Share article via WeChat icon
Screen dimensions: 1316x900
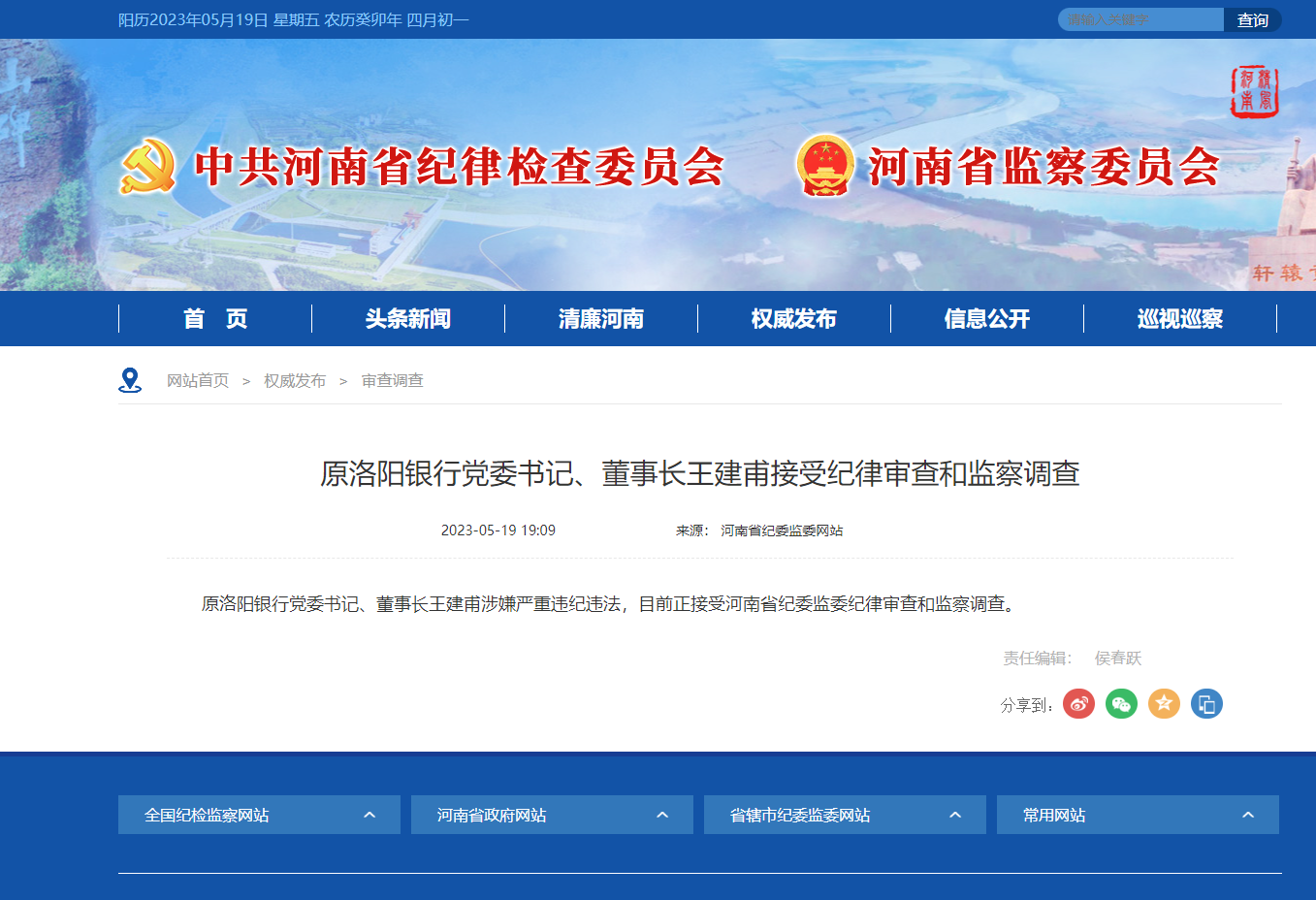[1121, 704]
